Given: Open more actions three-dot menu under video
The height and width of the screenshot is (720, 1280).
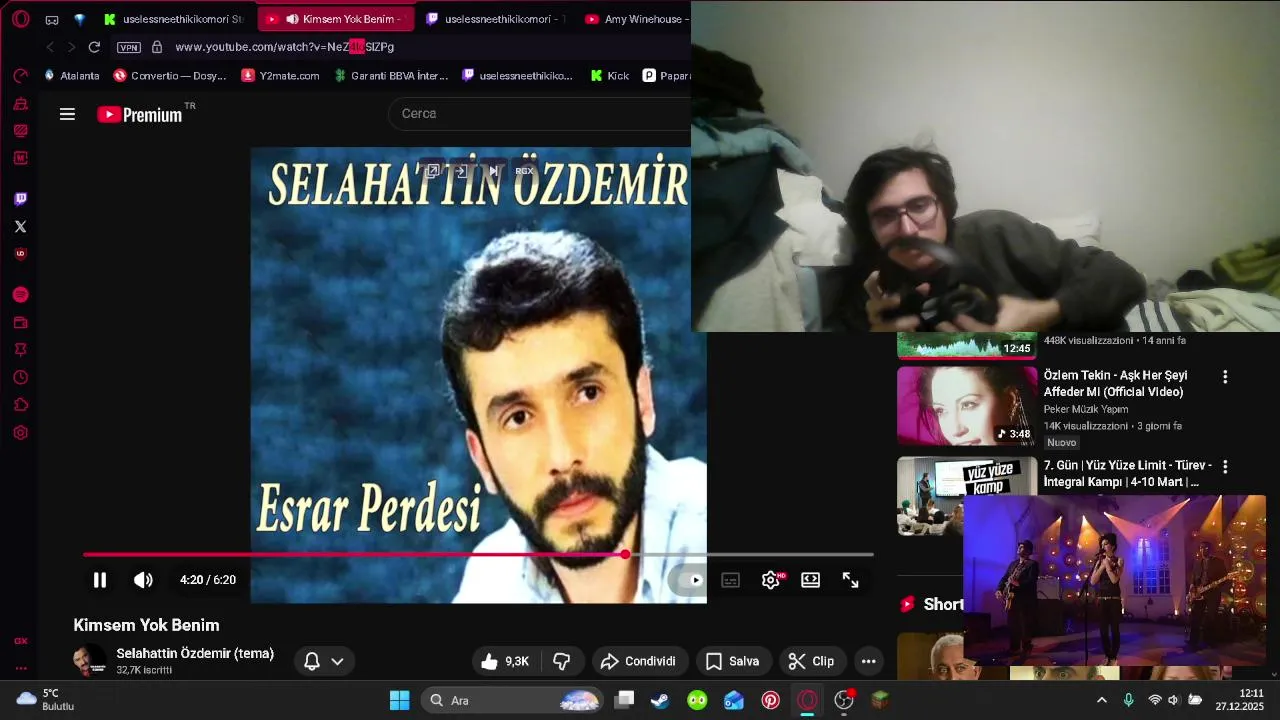Looking at the screenshot, I should tap(869, 661).
